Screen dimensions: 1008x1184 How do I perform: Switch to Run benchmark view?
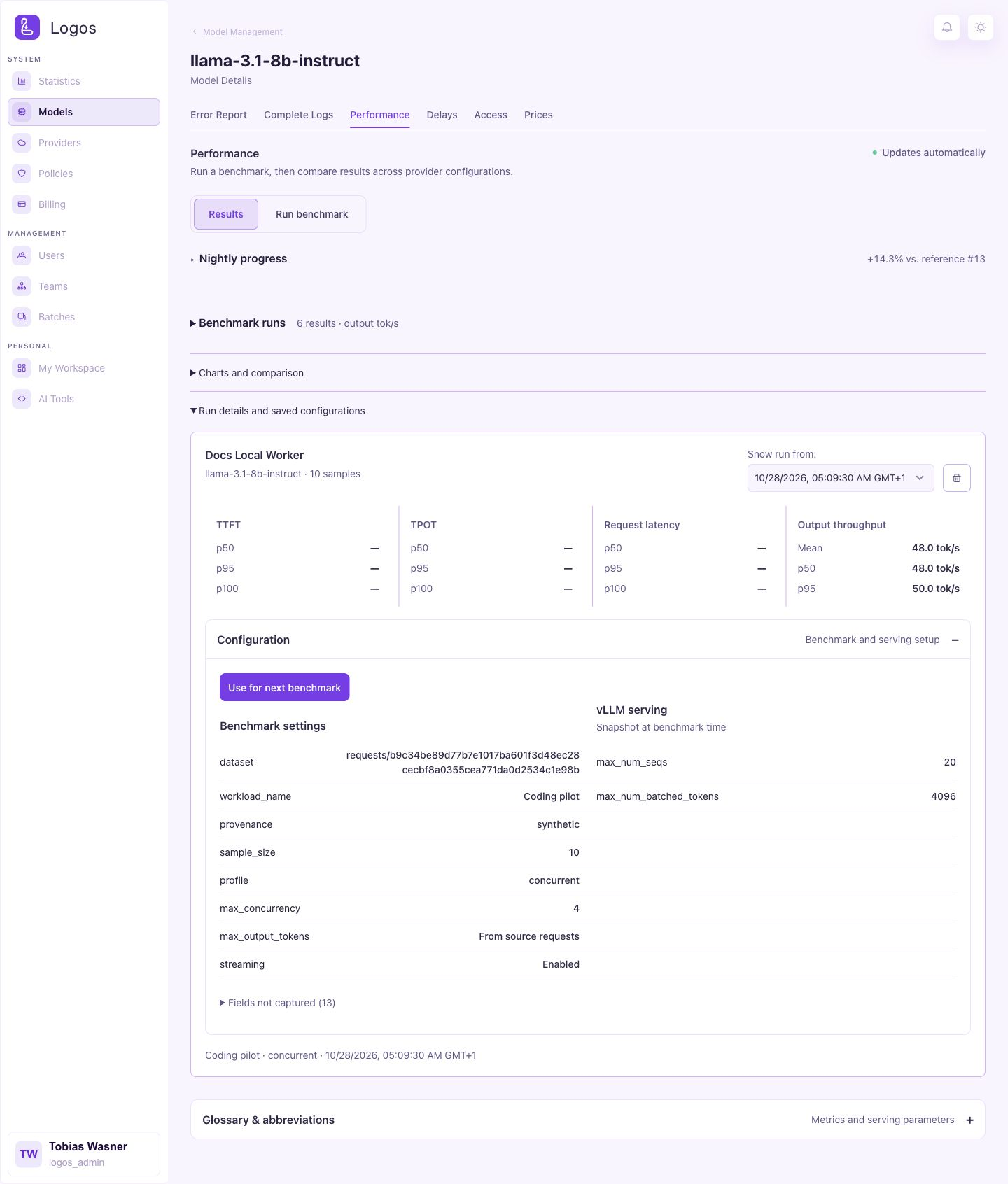[x=311, y=214]
